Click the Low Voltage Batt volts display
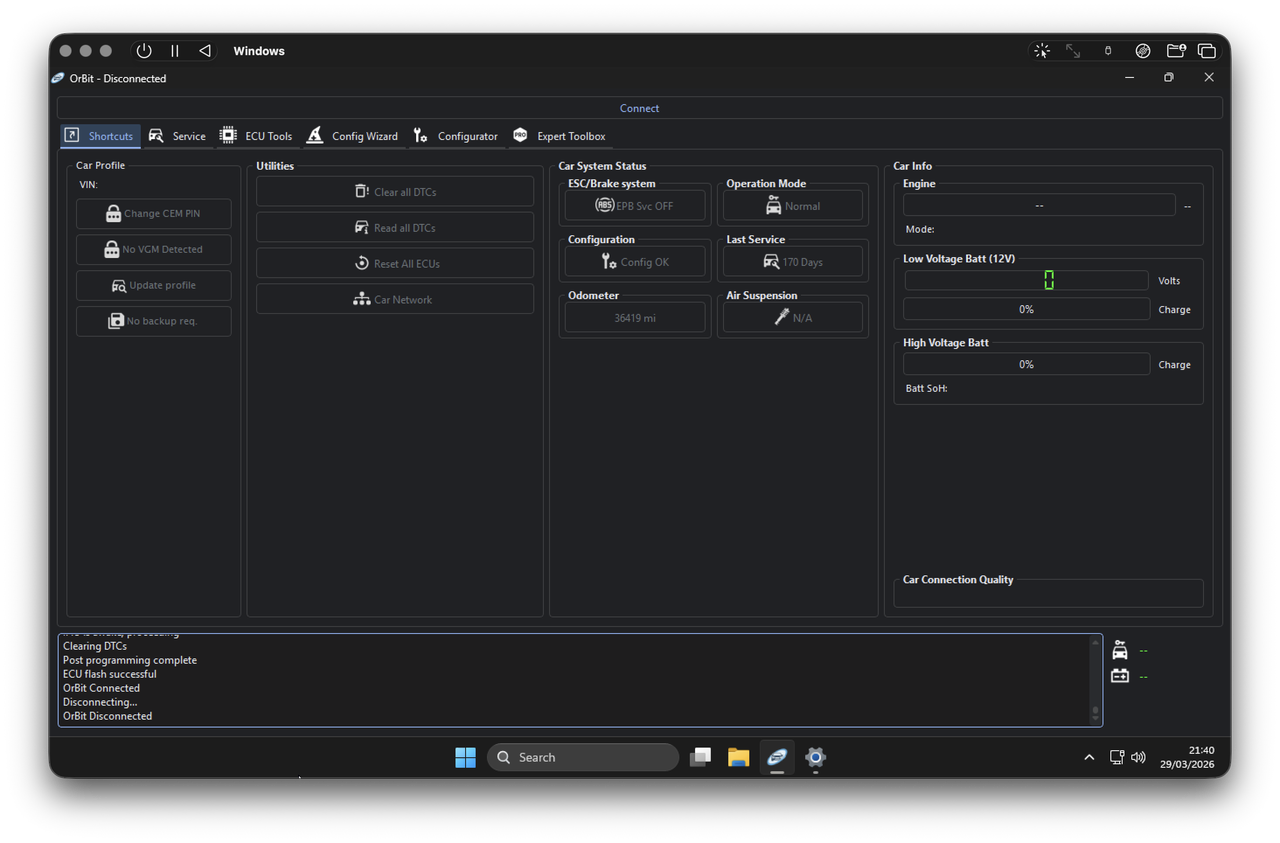The image size is (1280, 843). pos(1026,280)
